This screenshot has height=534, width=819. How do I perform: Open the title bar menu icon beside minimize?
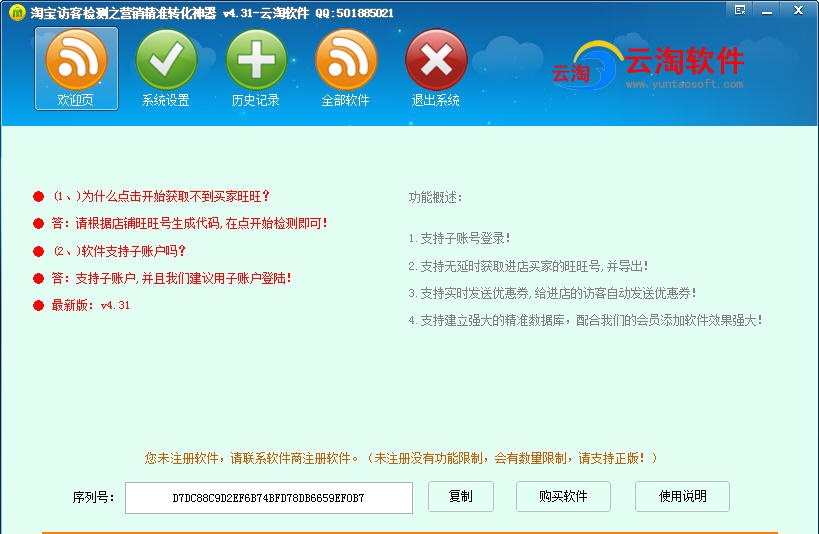tap(740, 10)
